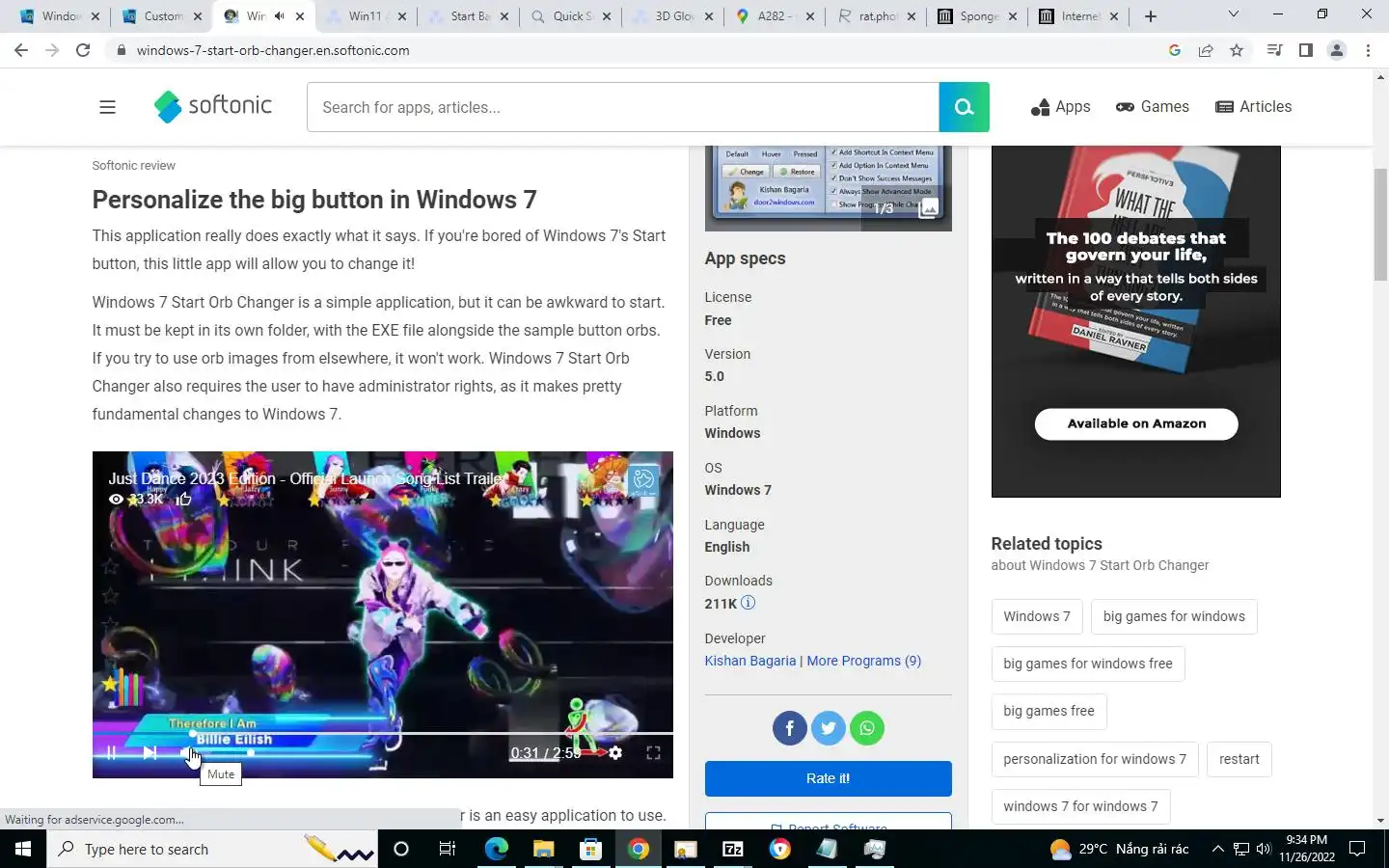Open a new browser tab
The width and height of the screenshot is (1389, 868).
[x=1151, y=16]
